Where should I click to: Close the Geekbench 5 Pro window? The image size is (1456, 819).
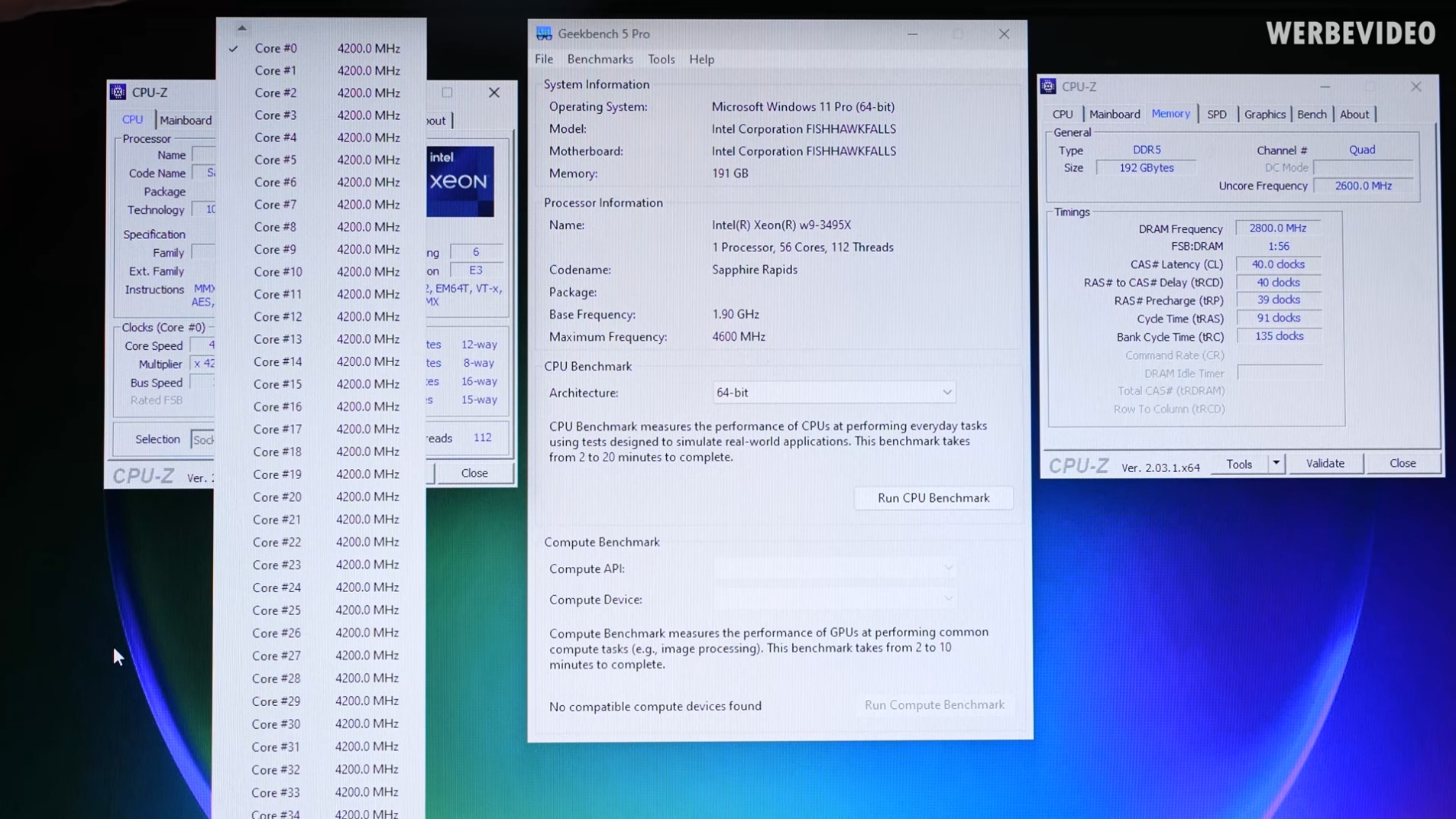(x=1004, y=34)
